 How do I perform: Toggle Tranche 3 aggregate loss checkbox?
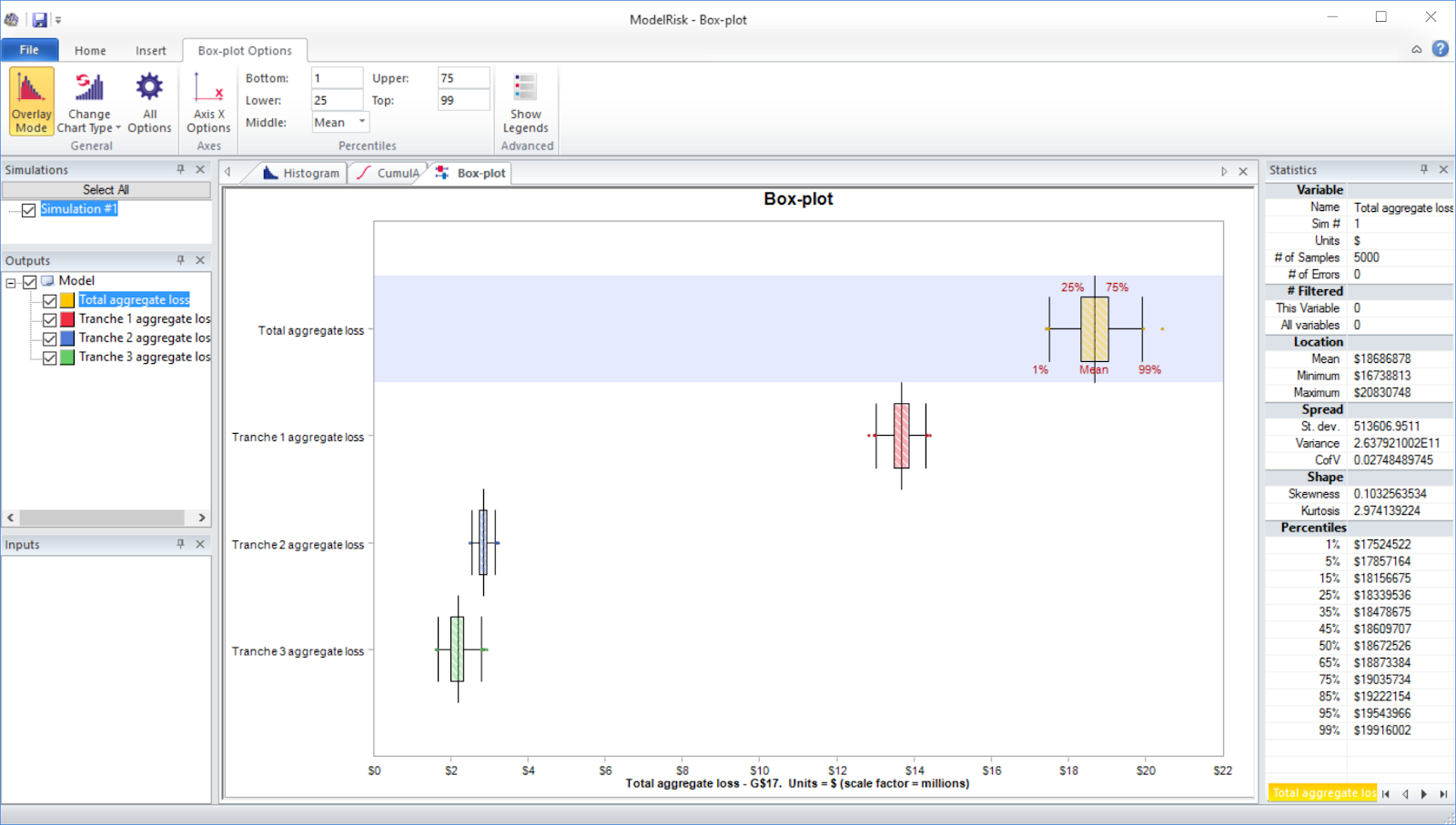pos(50,358)
